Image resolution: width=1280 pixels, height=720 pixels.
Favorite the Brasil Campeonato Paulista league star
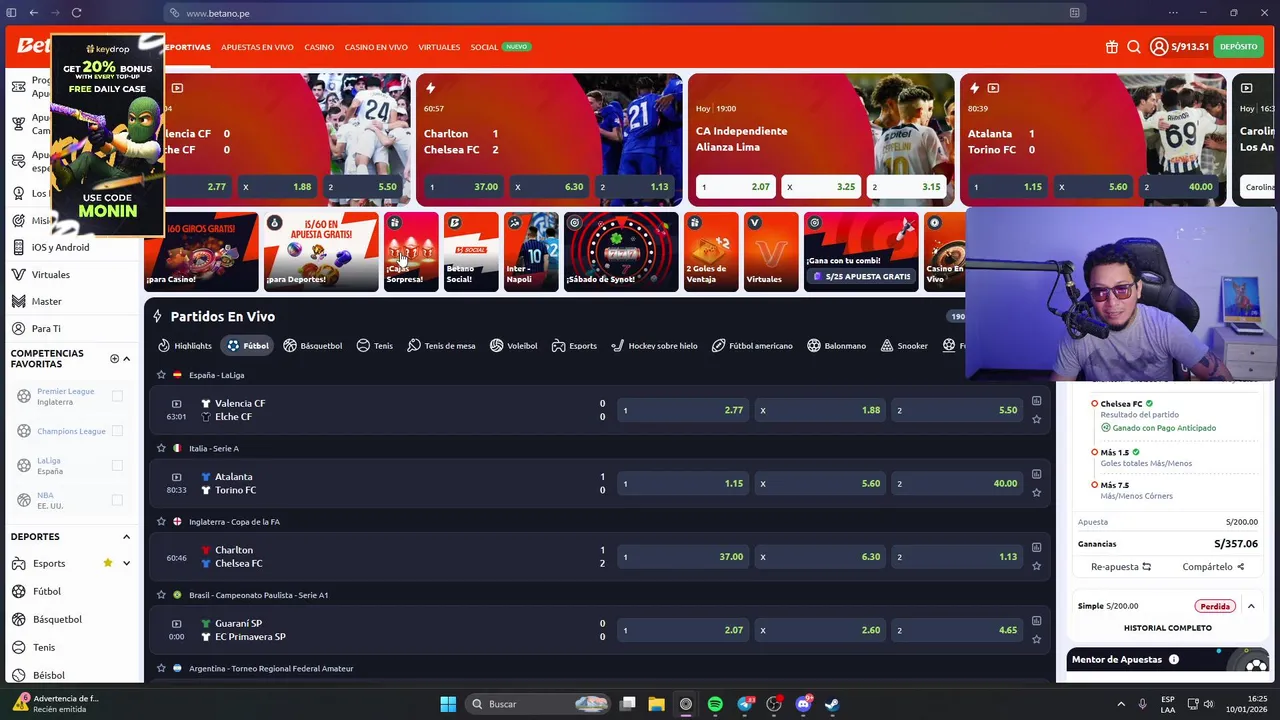tap(161, 595)
